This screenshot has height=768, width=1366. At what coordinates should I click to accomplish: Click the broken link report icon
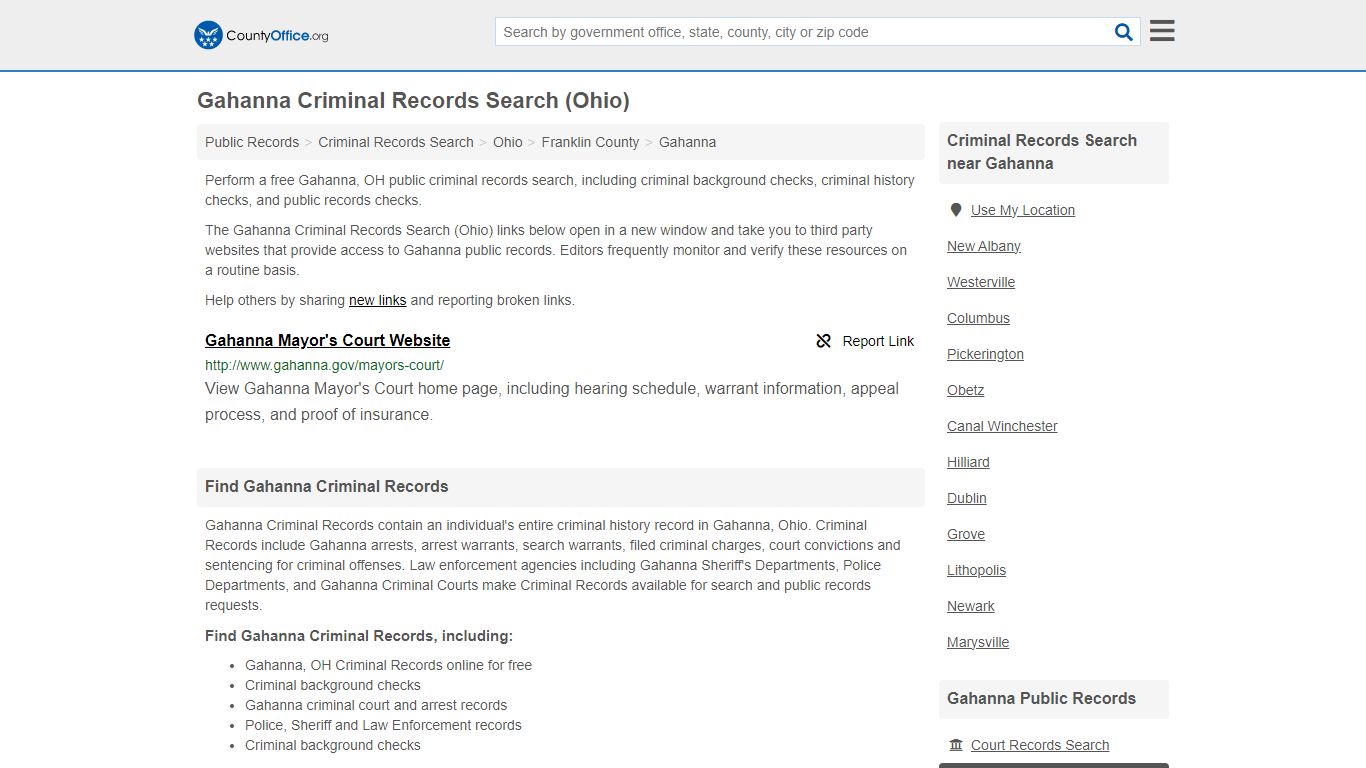point(824,341)
